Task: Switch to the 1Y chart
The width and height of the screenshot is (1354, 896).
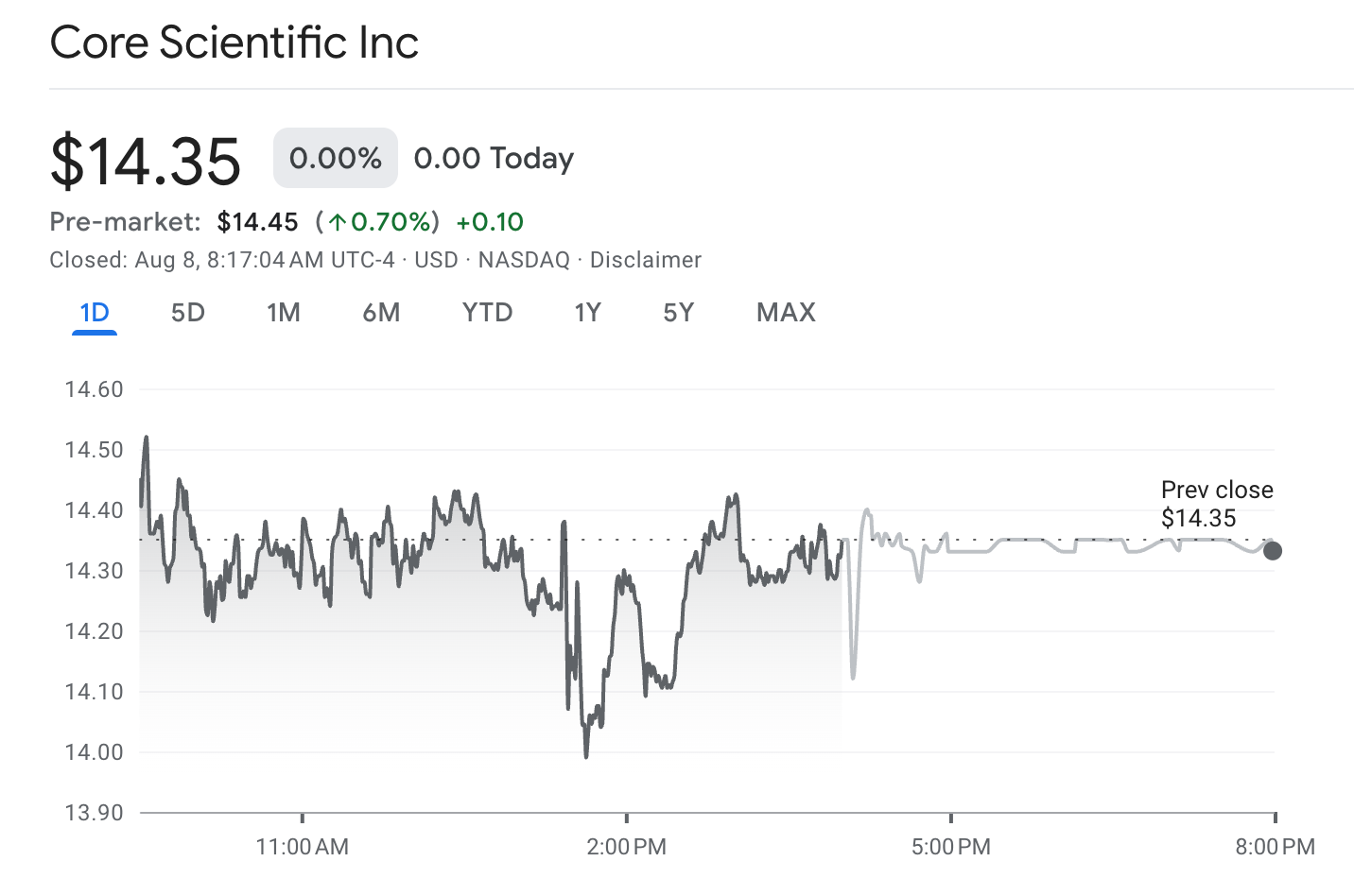Action: tap(586, 312)
